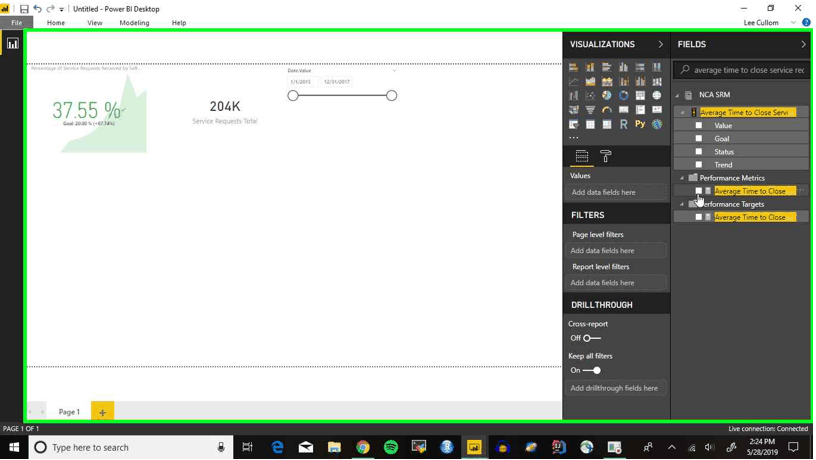The image size is (816, 460).
Task: Collapse the Performance Targets folder
Action: pyautogui.click(x=682, y=204)
